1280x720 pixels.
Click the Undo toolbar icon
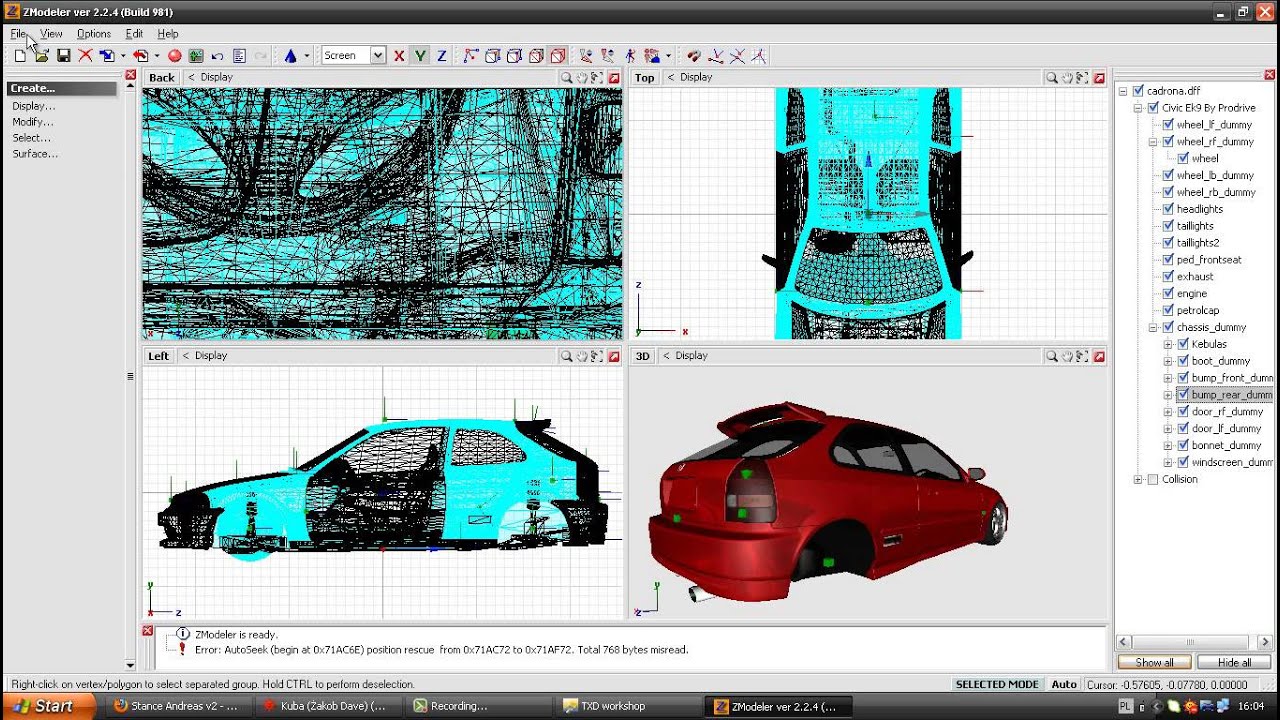[x=217, y=56]
